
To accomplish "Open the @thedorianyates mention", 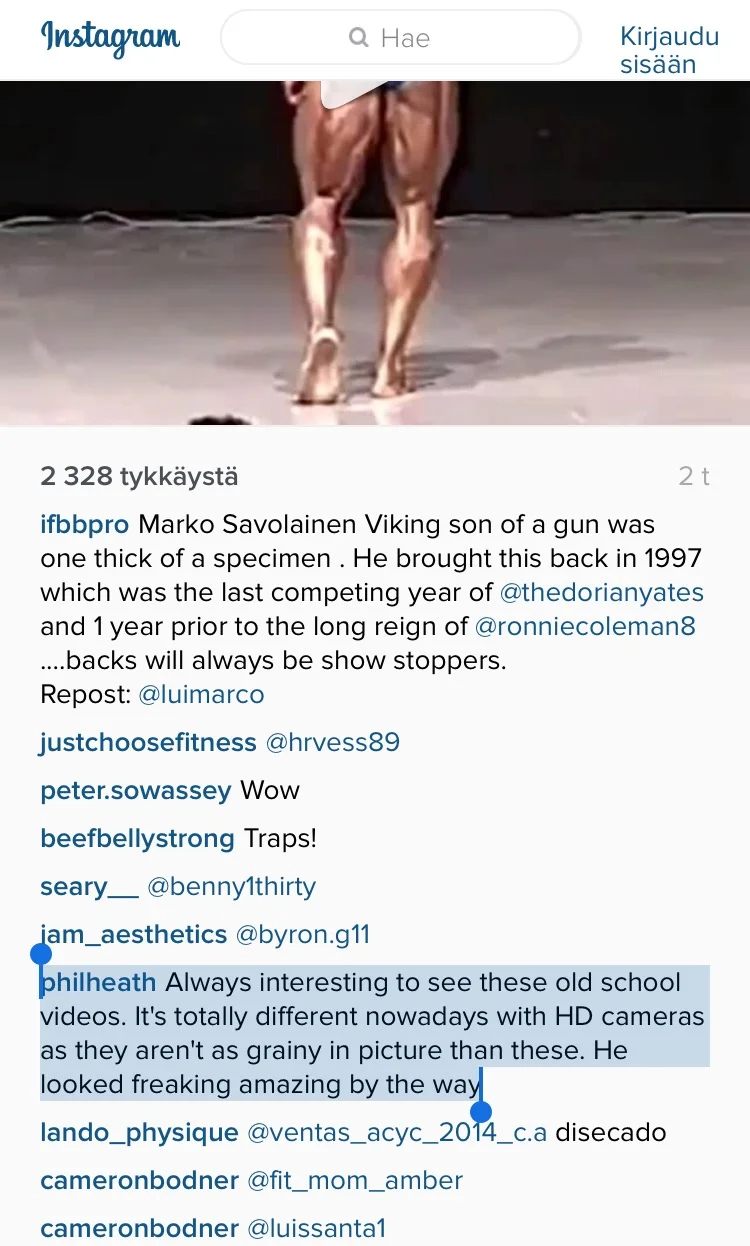I will (601, 592).
